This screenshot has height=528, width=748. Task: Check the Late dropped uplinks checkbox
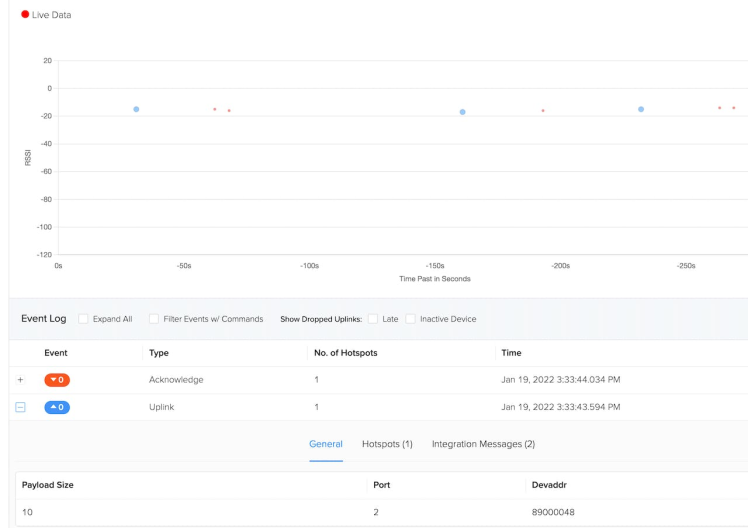(373, 319)
